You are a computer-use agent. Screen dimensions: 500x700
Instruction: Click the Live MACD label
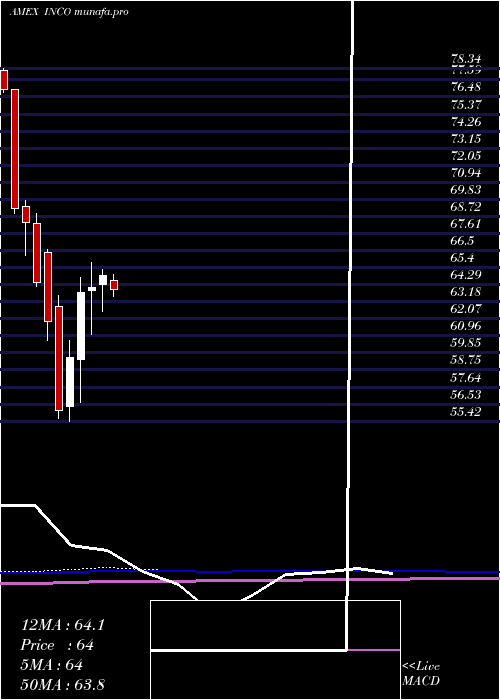421,674
